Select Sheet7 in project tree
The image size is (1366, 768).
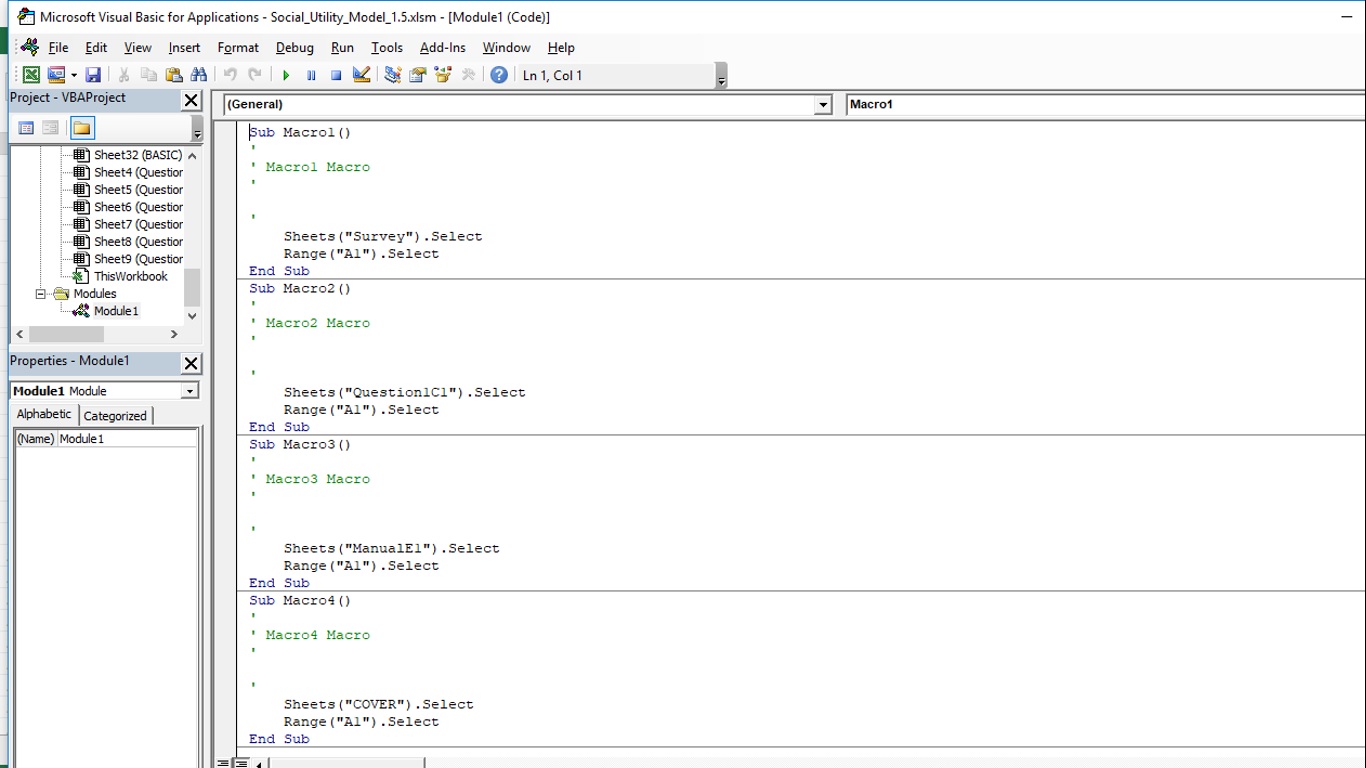[138, 224]
